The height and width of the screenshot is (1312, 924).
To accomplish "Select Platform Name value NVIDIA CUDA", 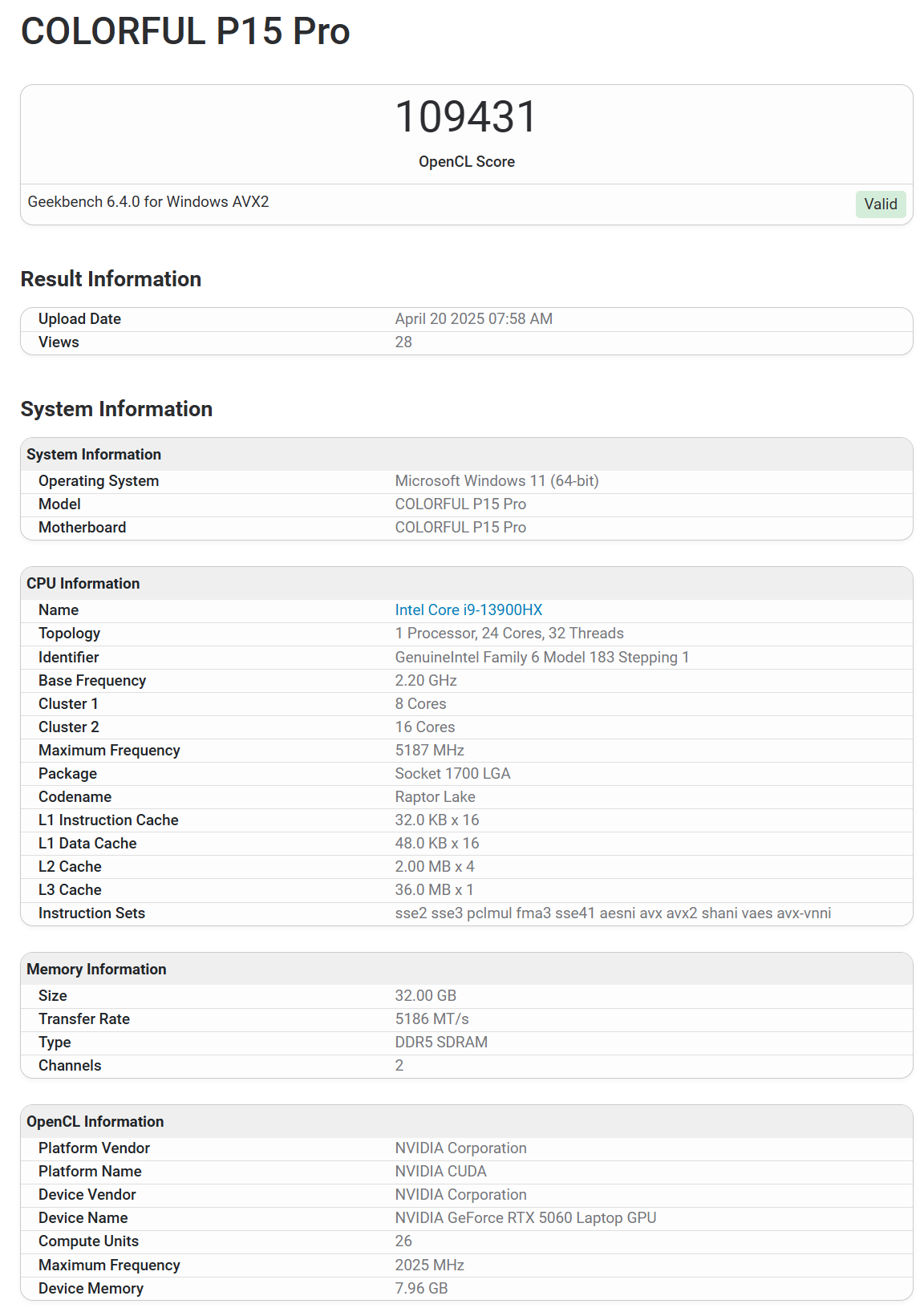I will coord(440,1172).
